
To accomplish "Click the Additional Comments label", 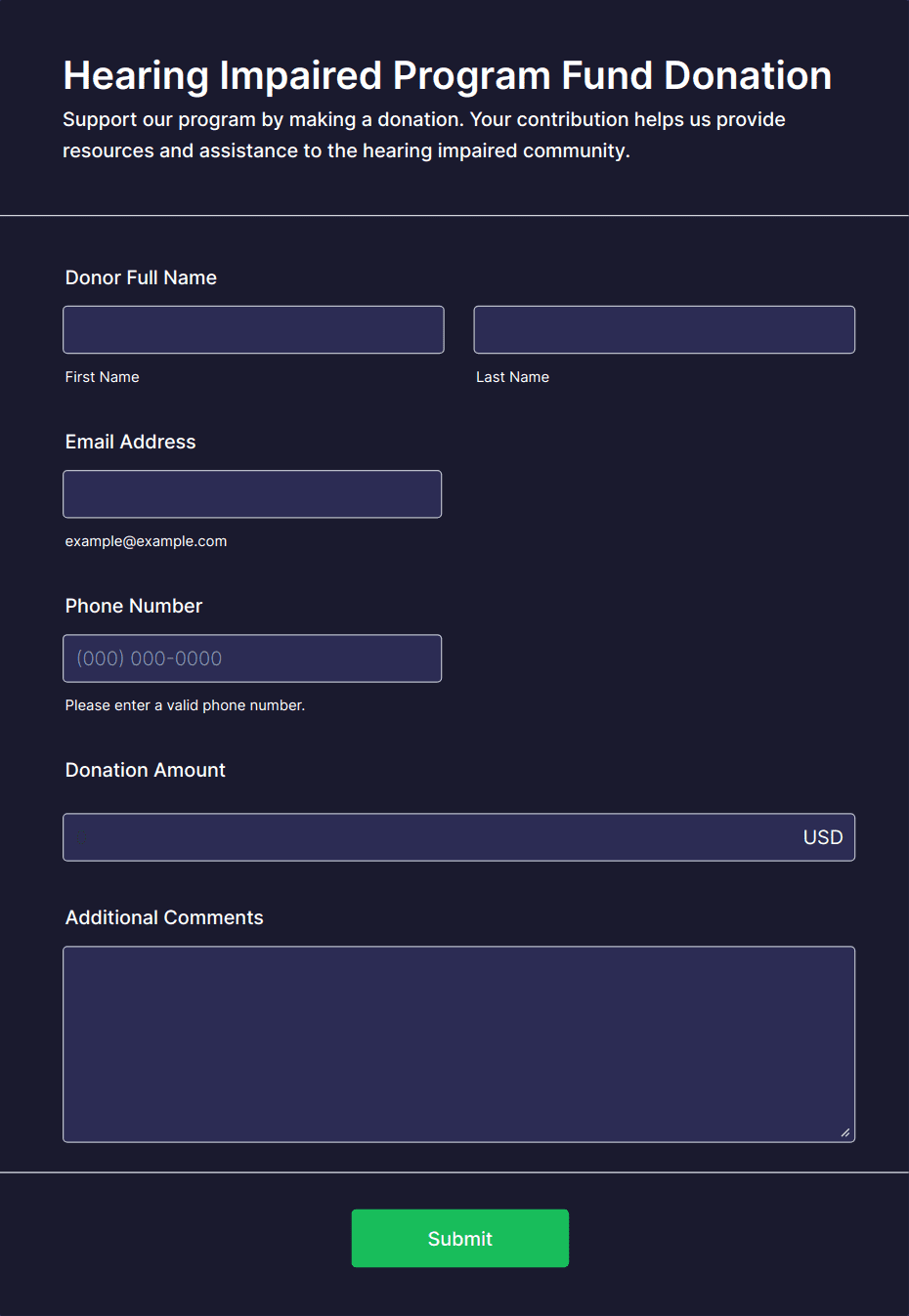I will [164, 917].
